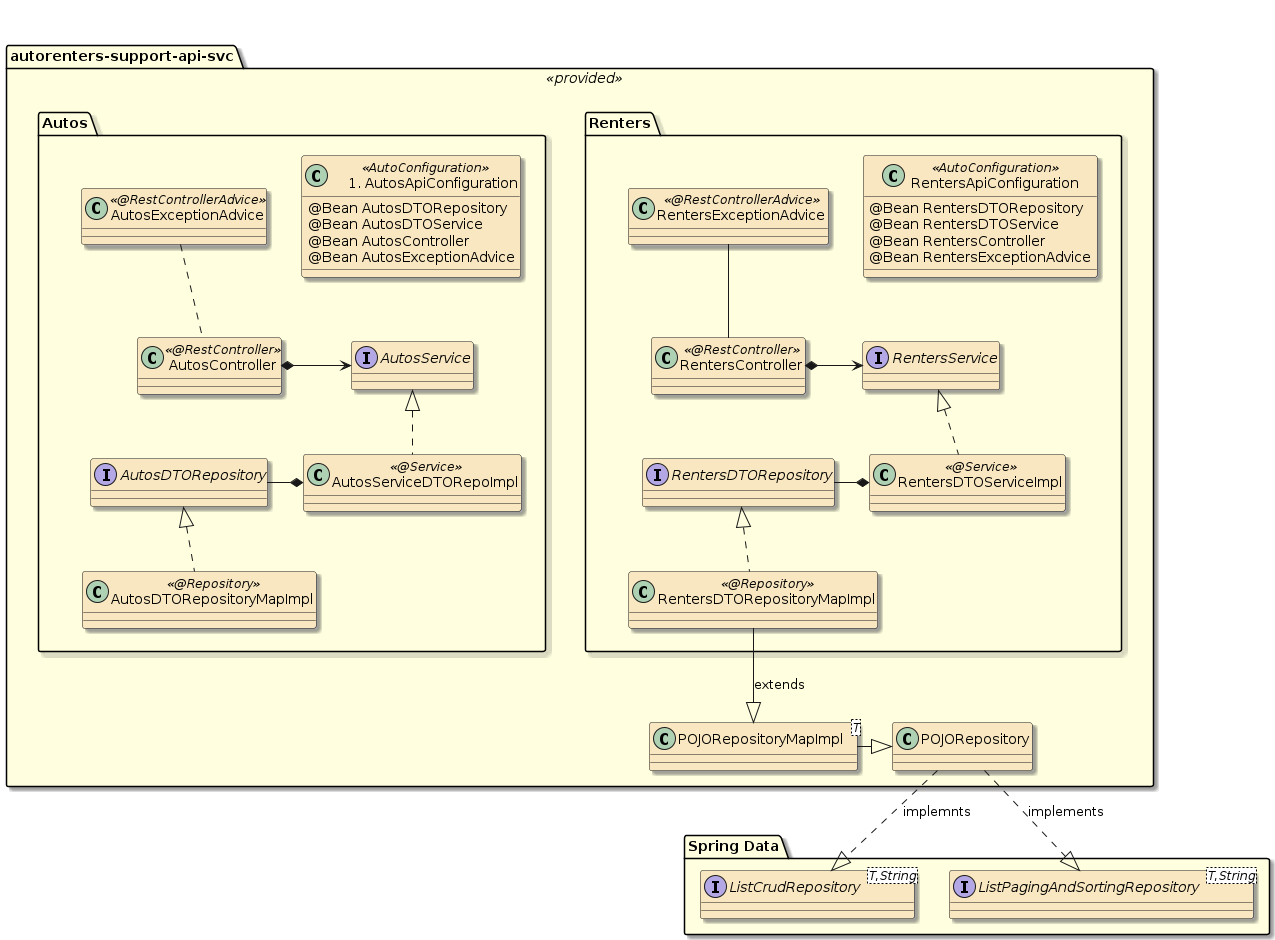Select the Renters package tab label
This screenshot has width=1275, height=940.
click(x=620, y=123)
